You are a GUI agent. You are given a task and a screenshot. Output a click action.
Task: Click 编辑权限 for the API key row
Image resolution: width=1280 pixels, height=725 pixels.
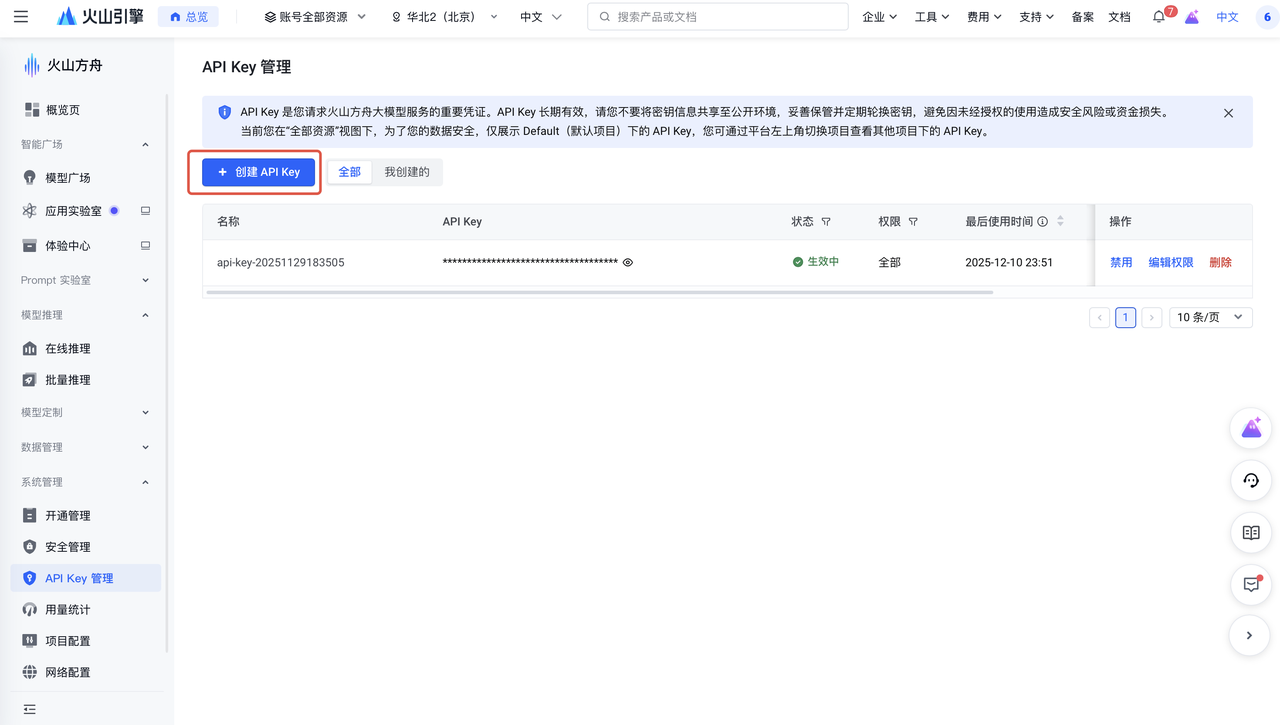click(x=1171, y=261)
